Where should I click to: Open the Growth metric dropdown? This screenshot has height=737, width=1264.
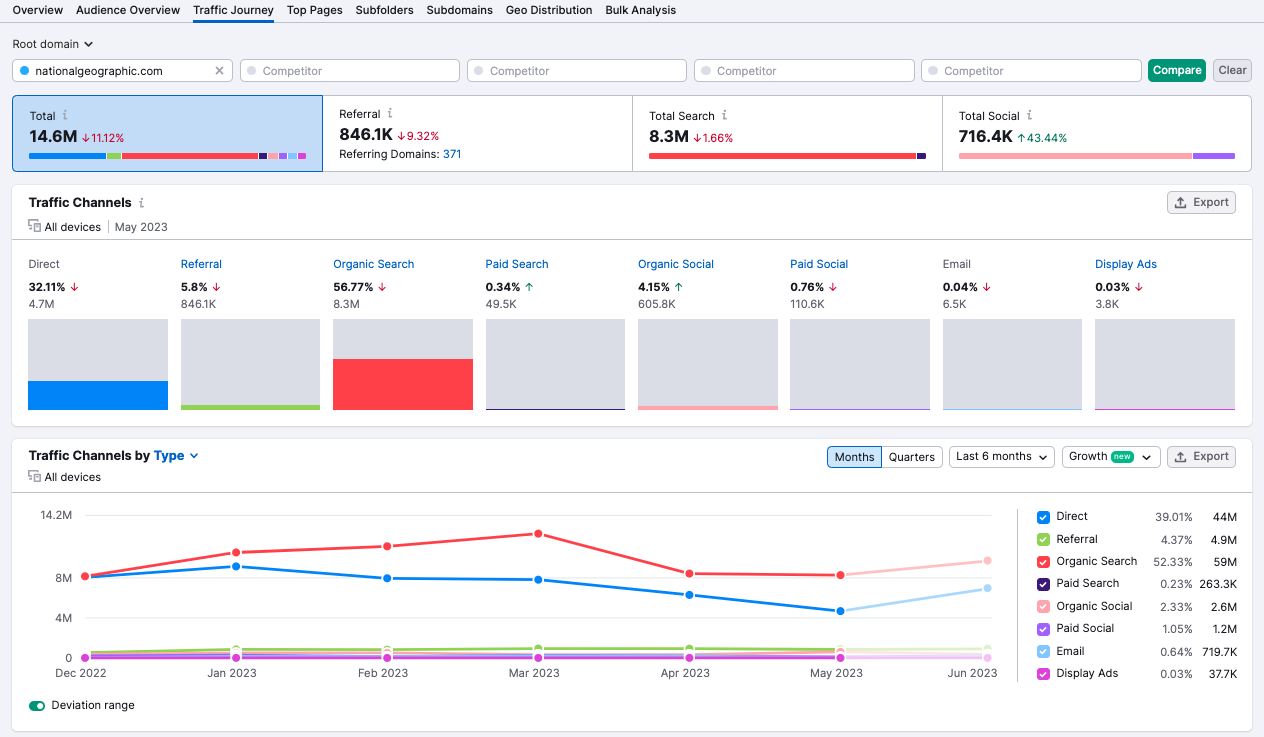coord(1110,456)
